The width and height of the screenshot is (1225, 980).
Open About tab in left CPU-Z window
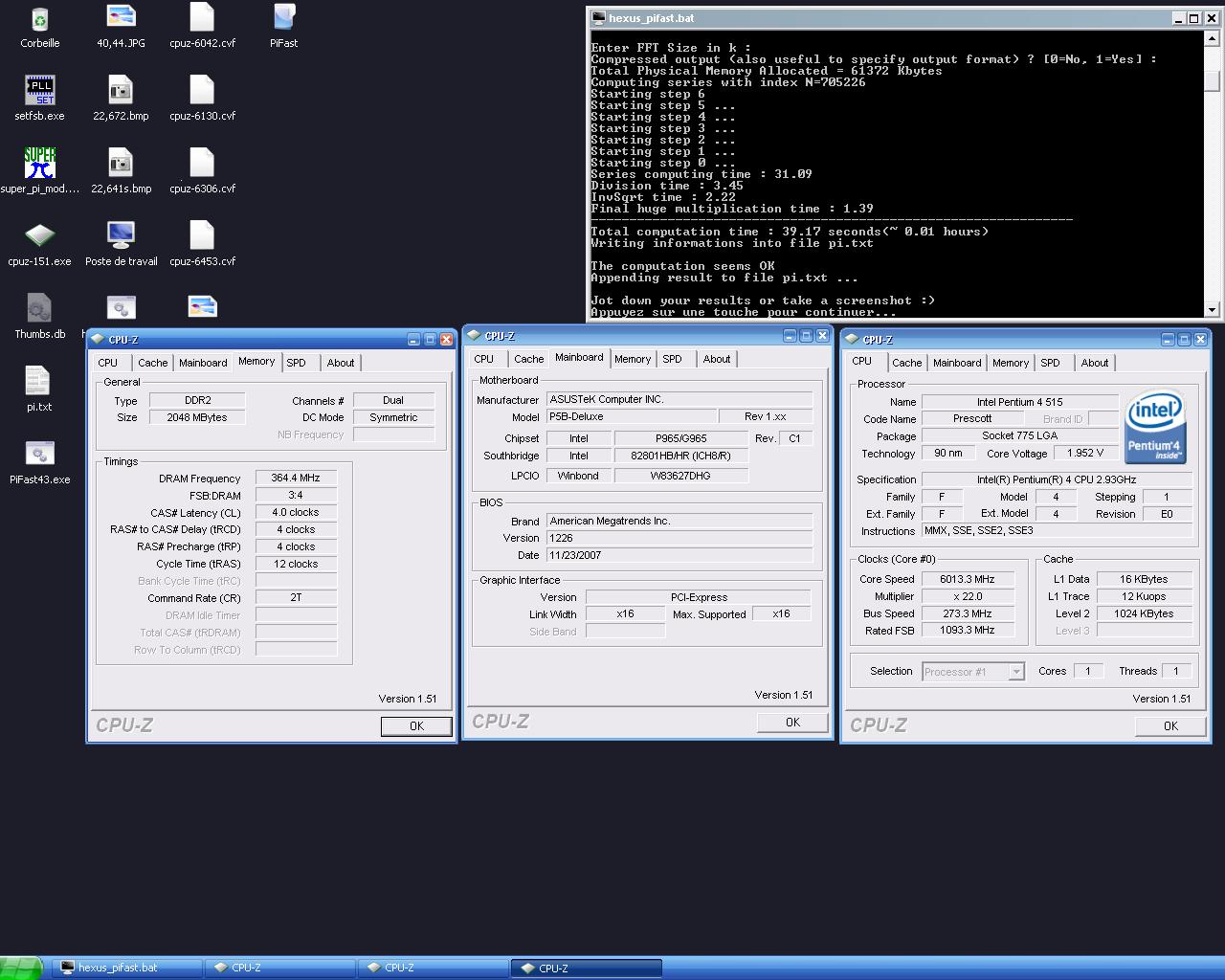341,363
